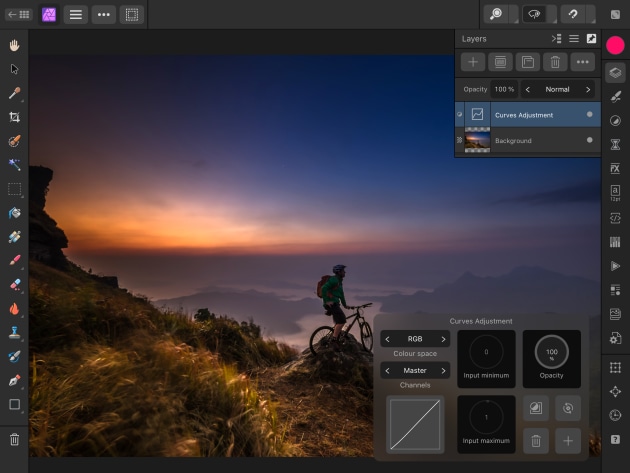630x473 pixels.
Task: Open the Transform studio icon
Action: click(x=615, y=367)
